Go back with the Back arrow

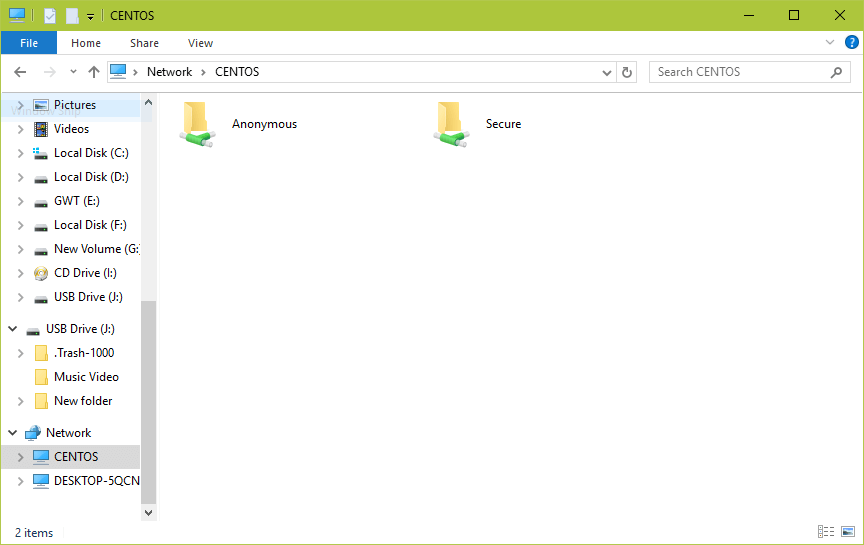20,72
